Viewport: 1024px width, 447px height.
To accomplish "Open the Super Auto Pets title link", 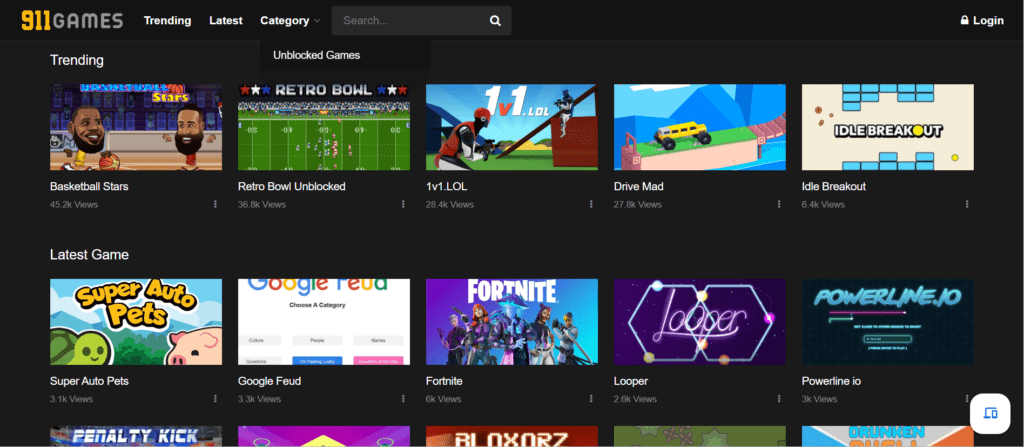I will point(89,381).
